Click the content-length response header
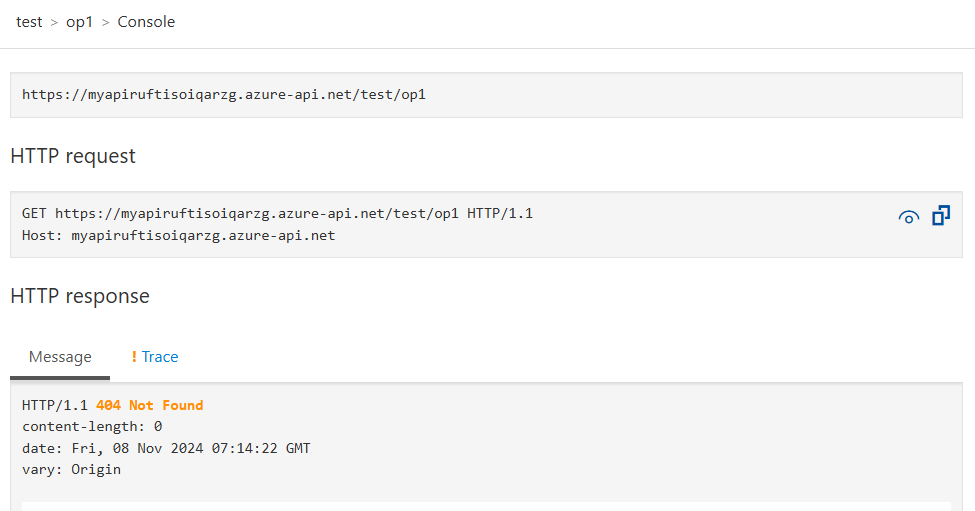This screenshot has height=511, width=975. pyautogui.click(x=92, y=426)
